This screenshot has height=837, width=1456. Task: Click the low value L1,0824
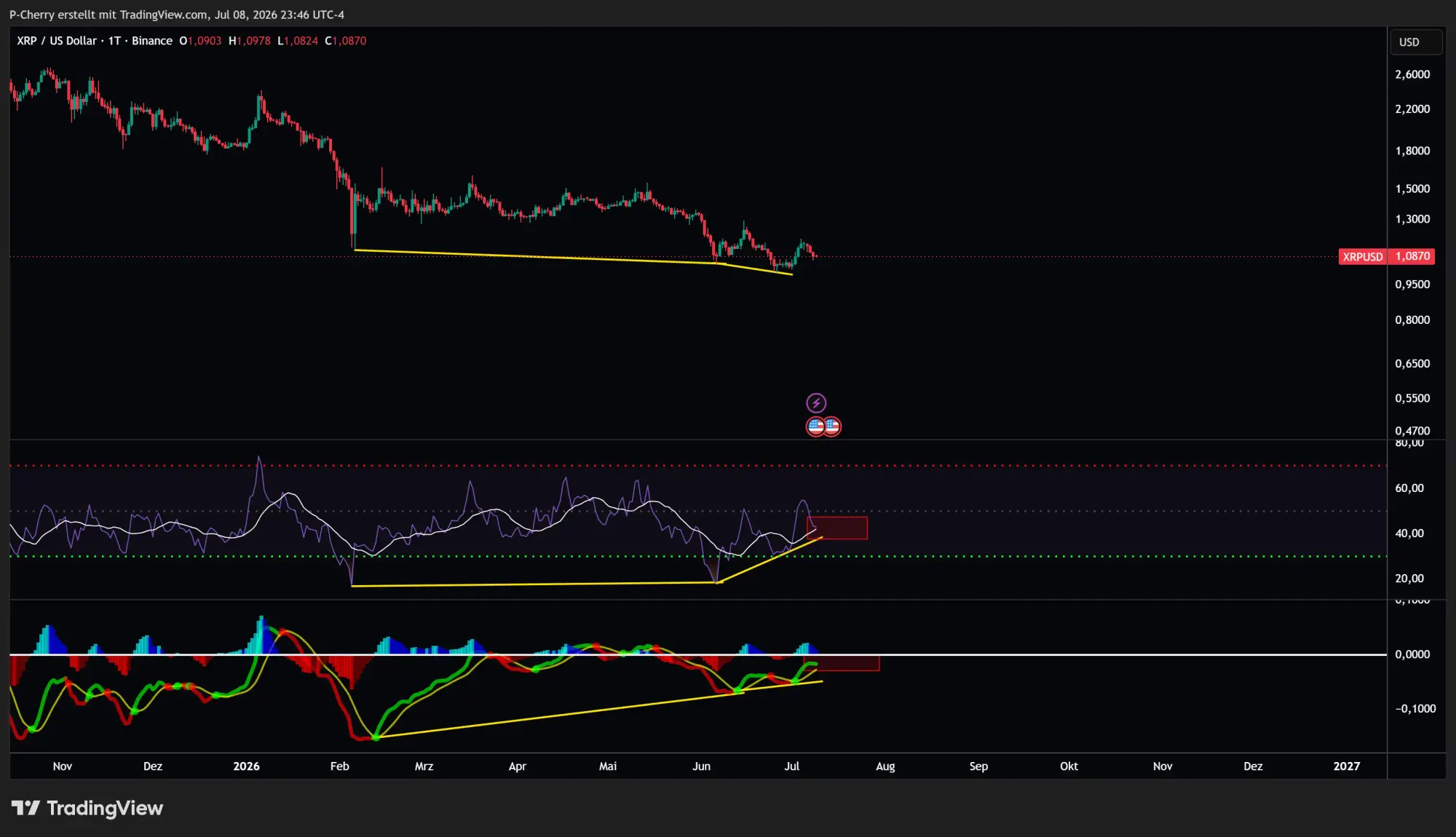click(x=298, y=41)
